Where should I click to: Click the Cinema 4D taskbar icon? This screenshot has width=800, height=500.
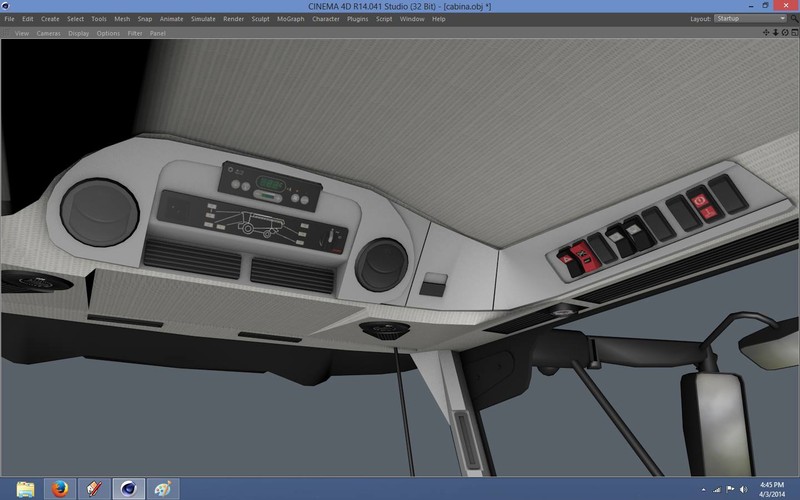coord(127,488)
